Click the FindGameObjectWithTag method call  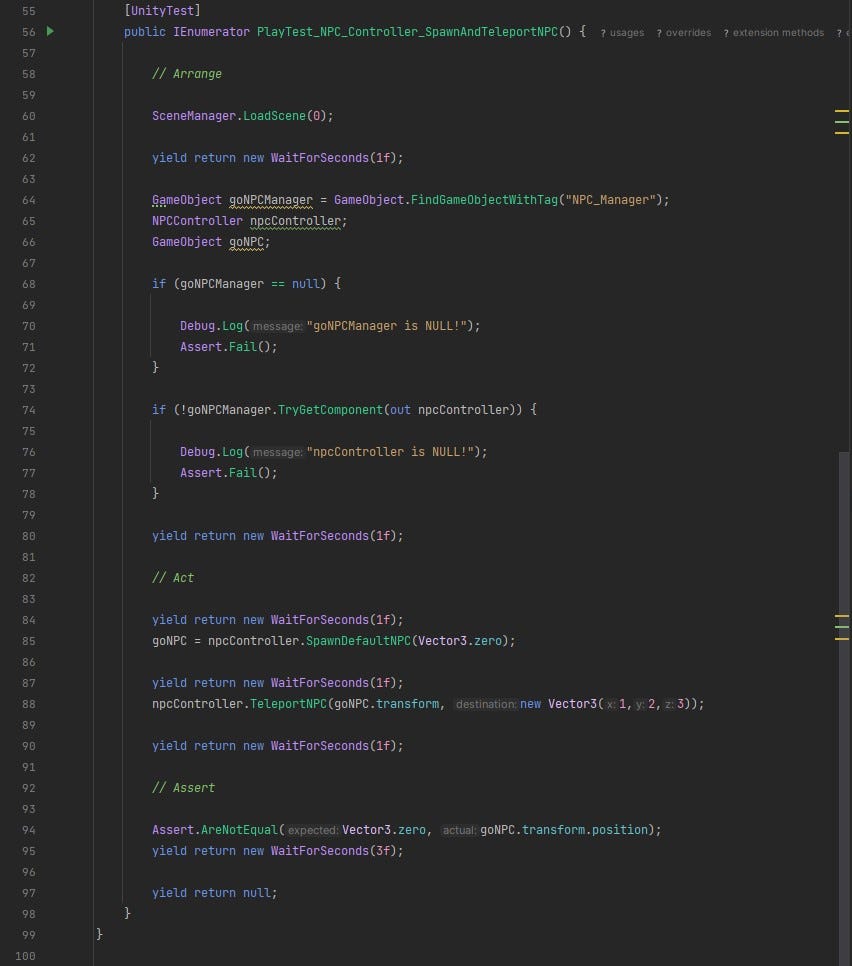484,200
